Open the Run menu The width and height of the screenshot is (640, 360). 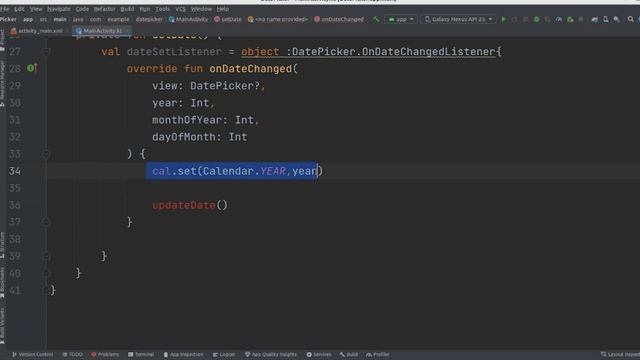(144, 9)
